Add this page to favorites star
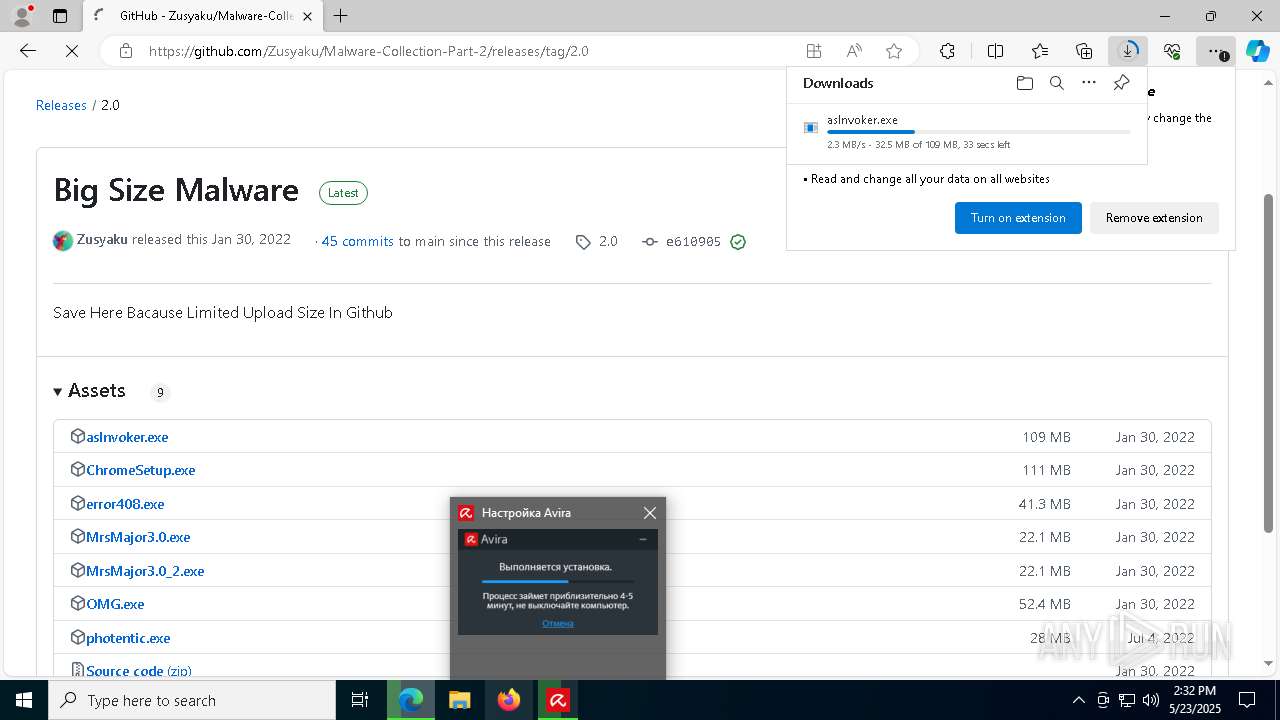 tap(894, 51)
